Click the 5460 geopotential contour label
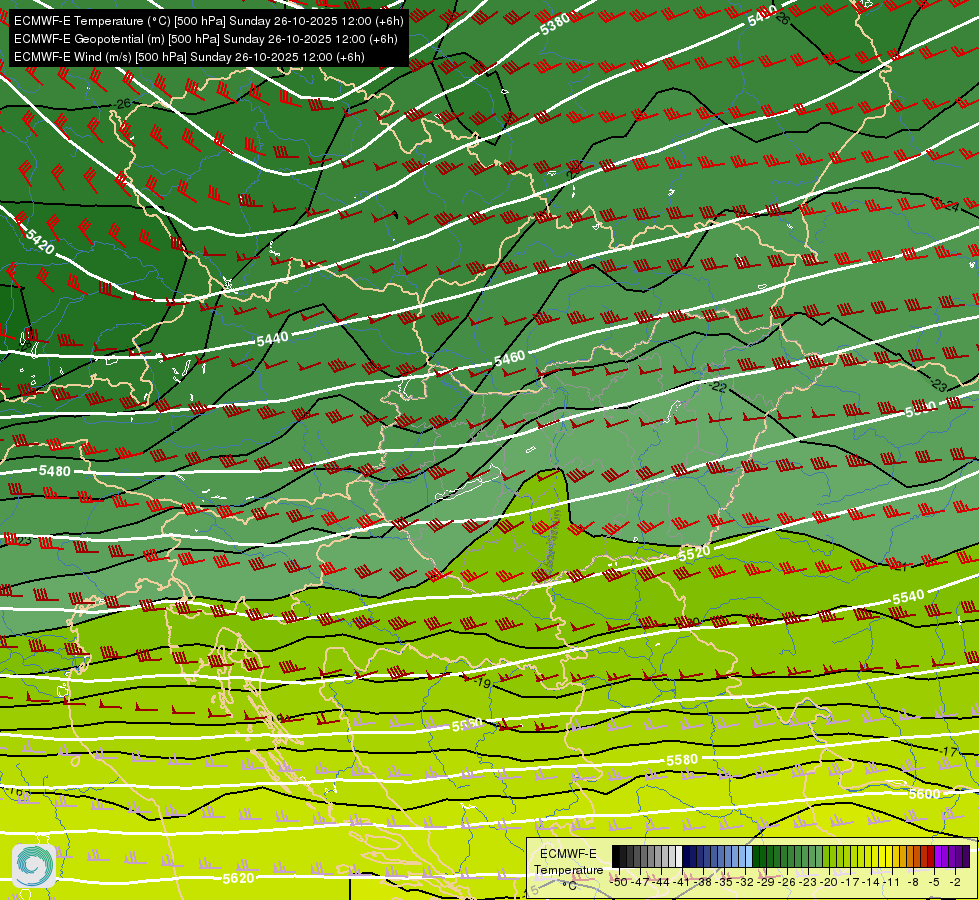Viewport: 979px width, 900px height. (509, 358)
